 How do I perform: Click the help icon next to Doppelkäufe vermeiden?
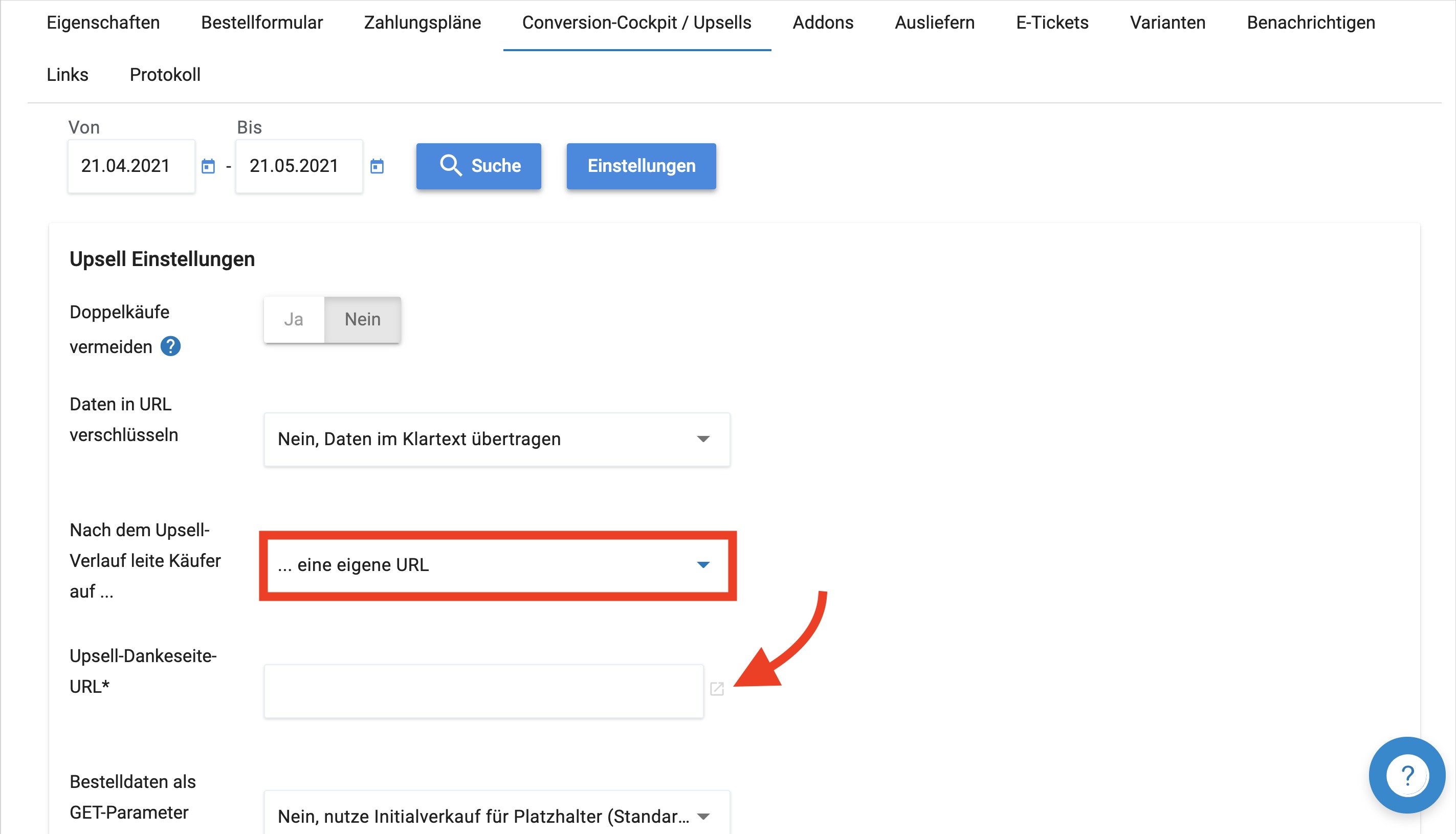coord(171,346)
